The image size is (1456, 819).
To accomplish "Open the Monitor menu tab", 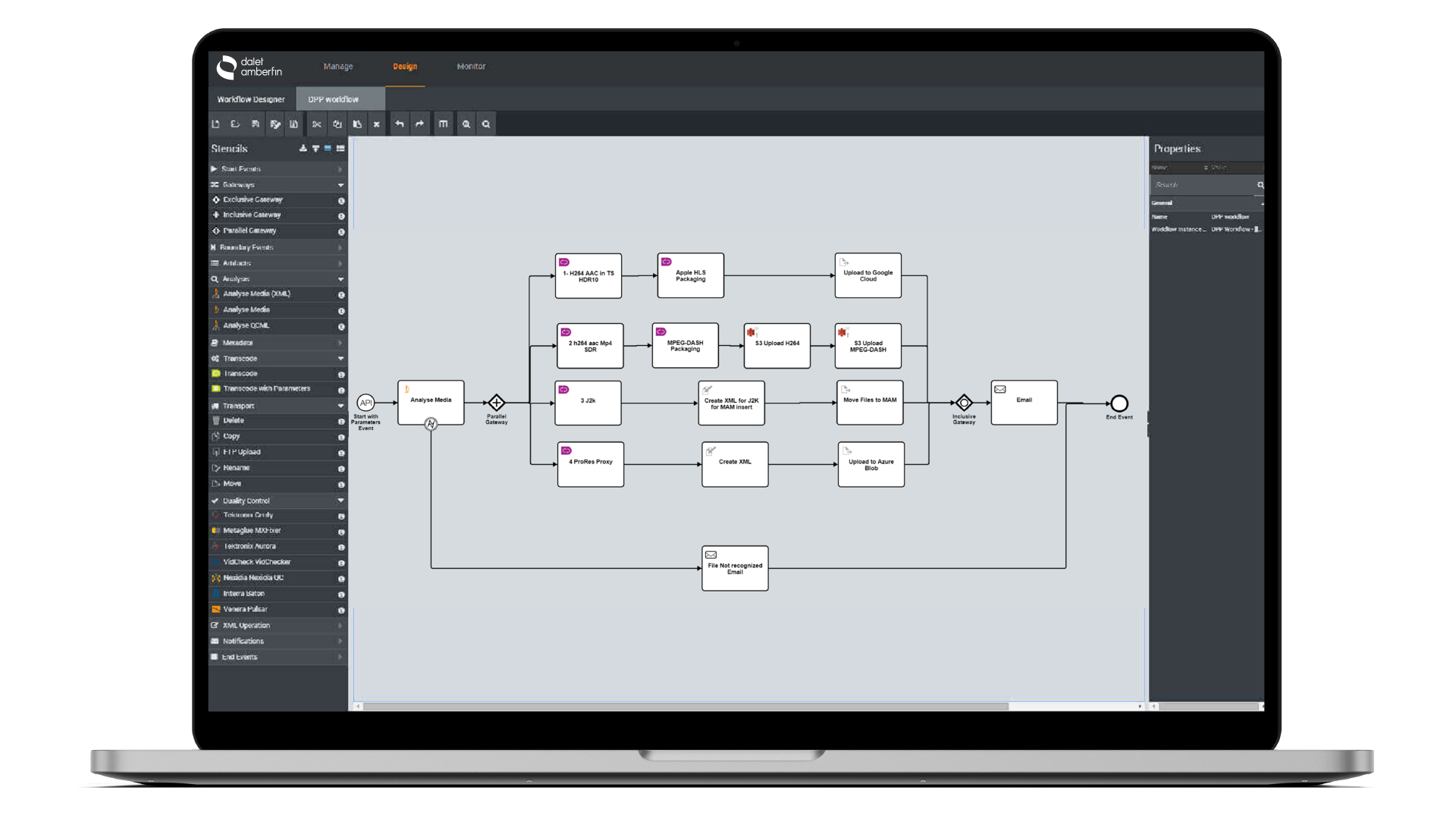I will click(x=471, y=67).
